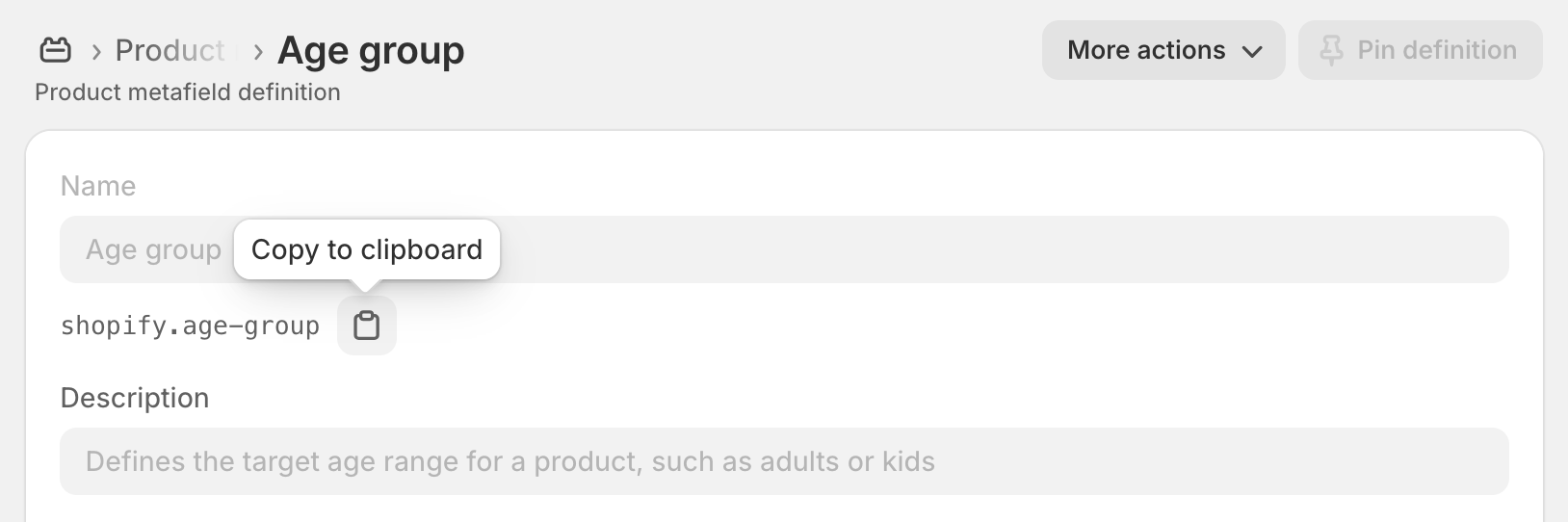The height and width of the screenshot is (522, 1568).
Task: Click the Product metafield definition subtitle
Action: [188, 91]
